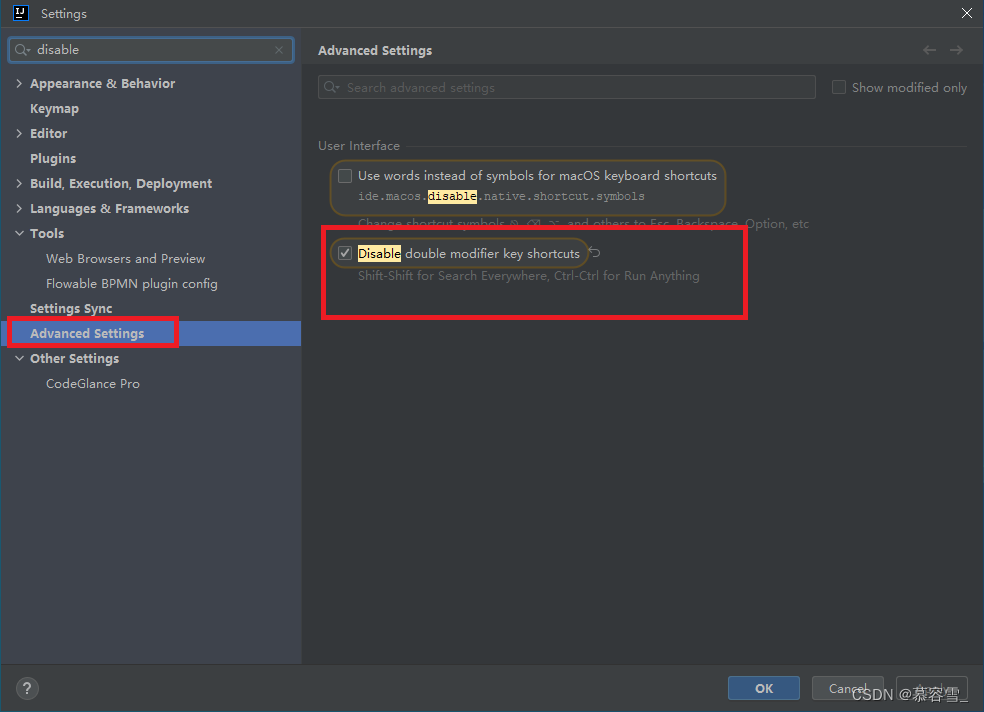Click the 'Advanced Settings' page title
984x712 pixels.
[x=375, y=50]
